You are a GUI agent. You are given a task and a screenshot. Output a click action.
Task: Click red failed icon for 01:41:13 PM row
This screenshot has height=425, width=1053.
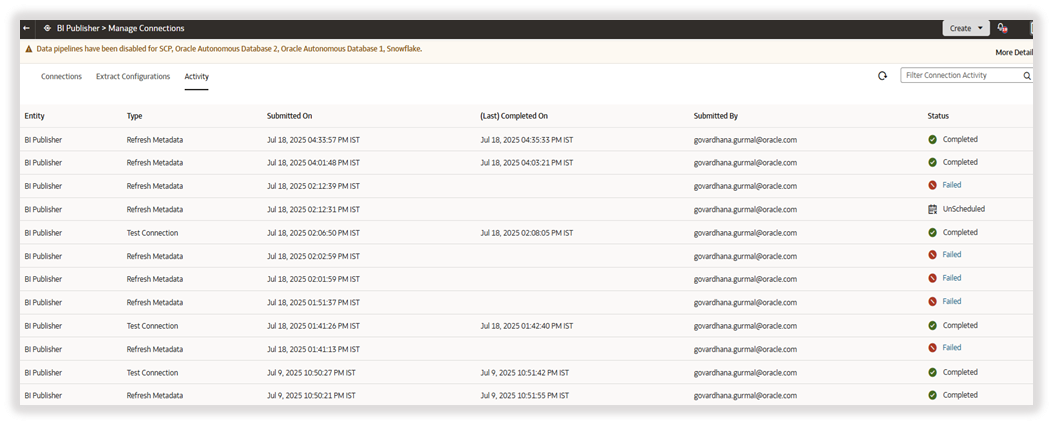[x=932, y=348]
